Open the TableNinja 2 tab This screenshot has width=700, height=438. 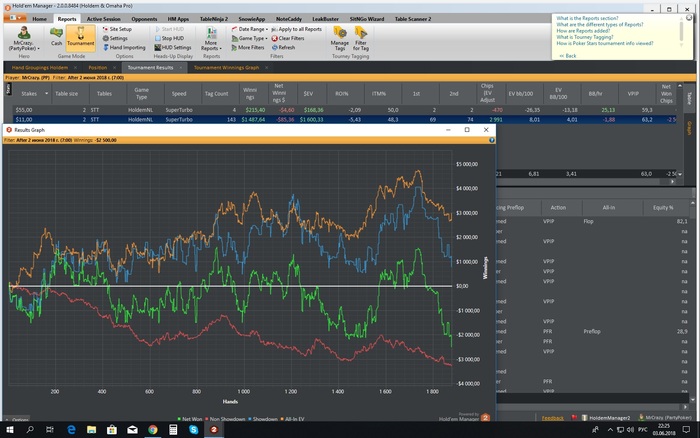point(214,19)
